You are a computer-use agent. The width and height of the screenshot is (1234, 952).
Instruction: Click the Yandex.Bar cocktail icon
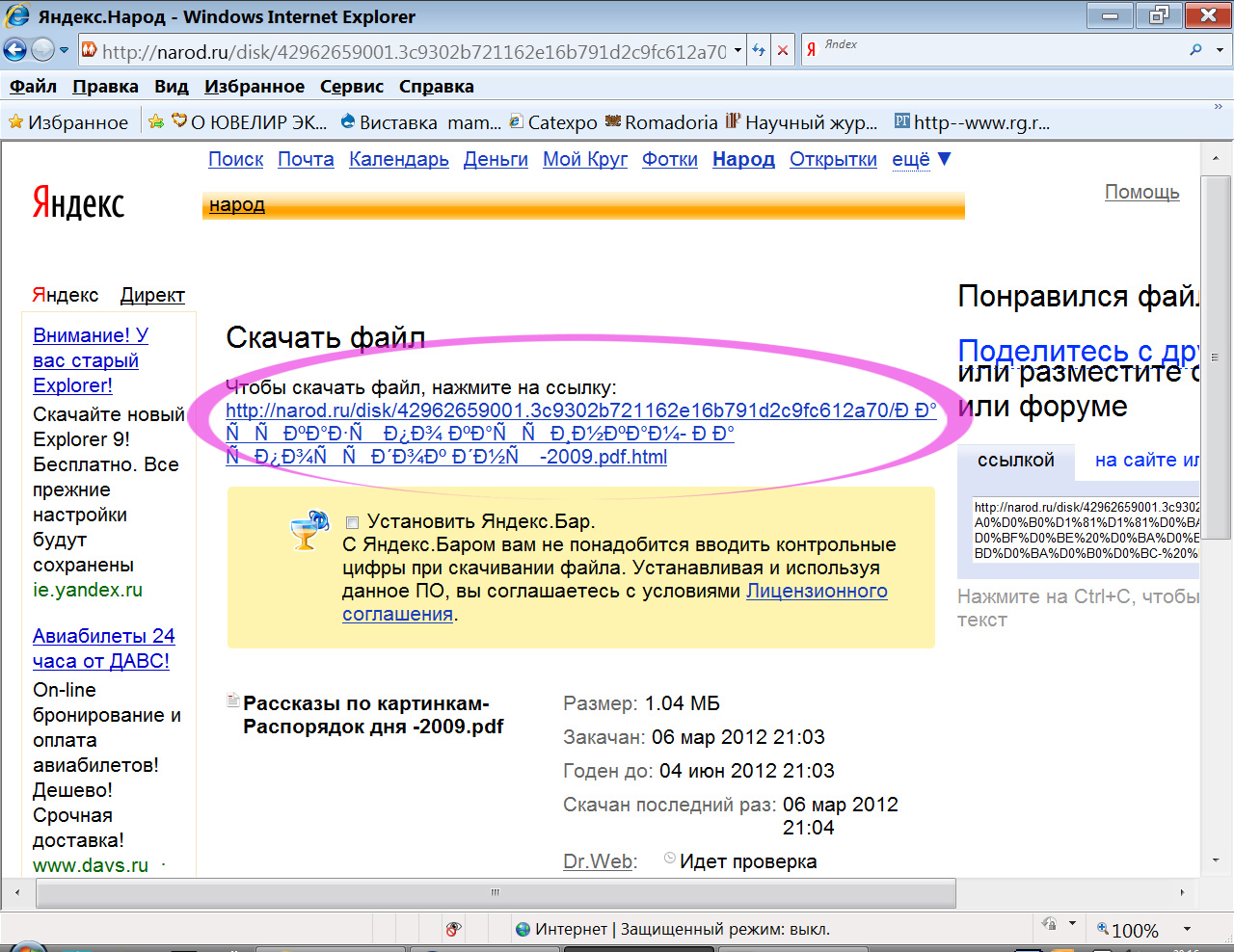point(309,529)
